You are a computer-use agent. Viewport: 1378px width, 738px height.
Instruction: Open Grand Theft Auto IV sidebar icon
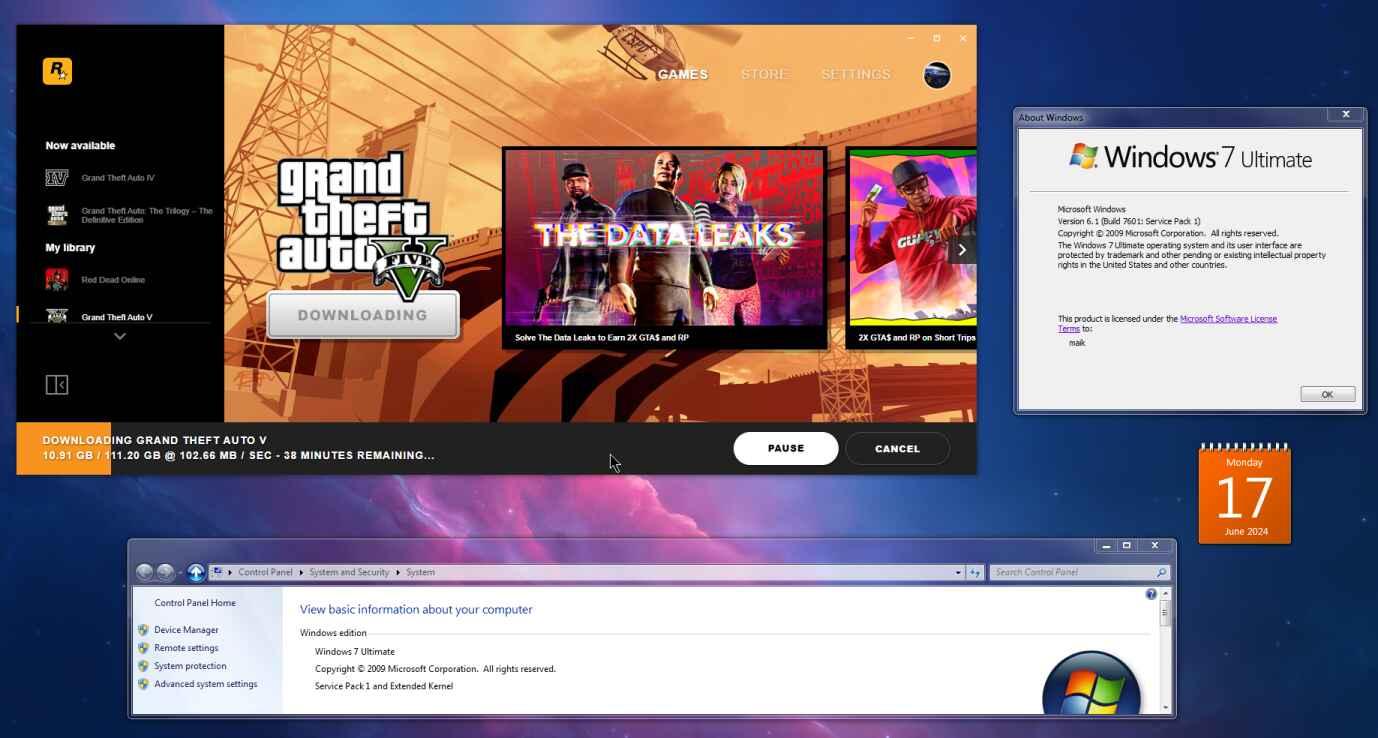coord(56,178)
